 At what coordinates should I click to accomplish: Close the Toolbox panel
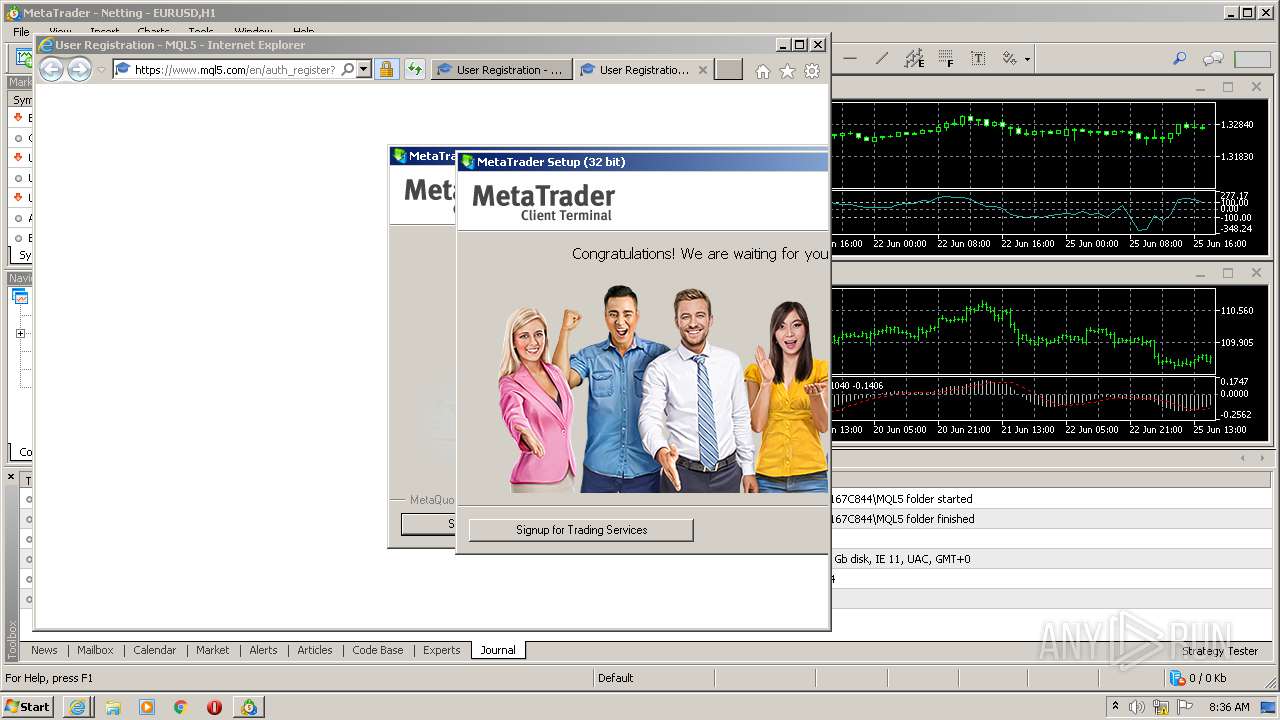(12, 477)
